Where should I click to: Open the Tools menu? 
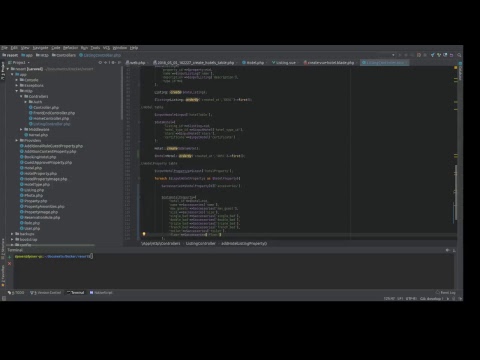click(95, 48)
